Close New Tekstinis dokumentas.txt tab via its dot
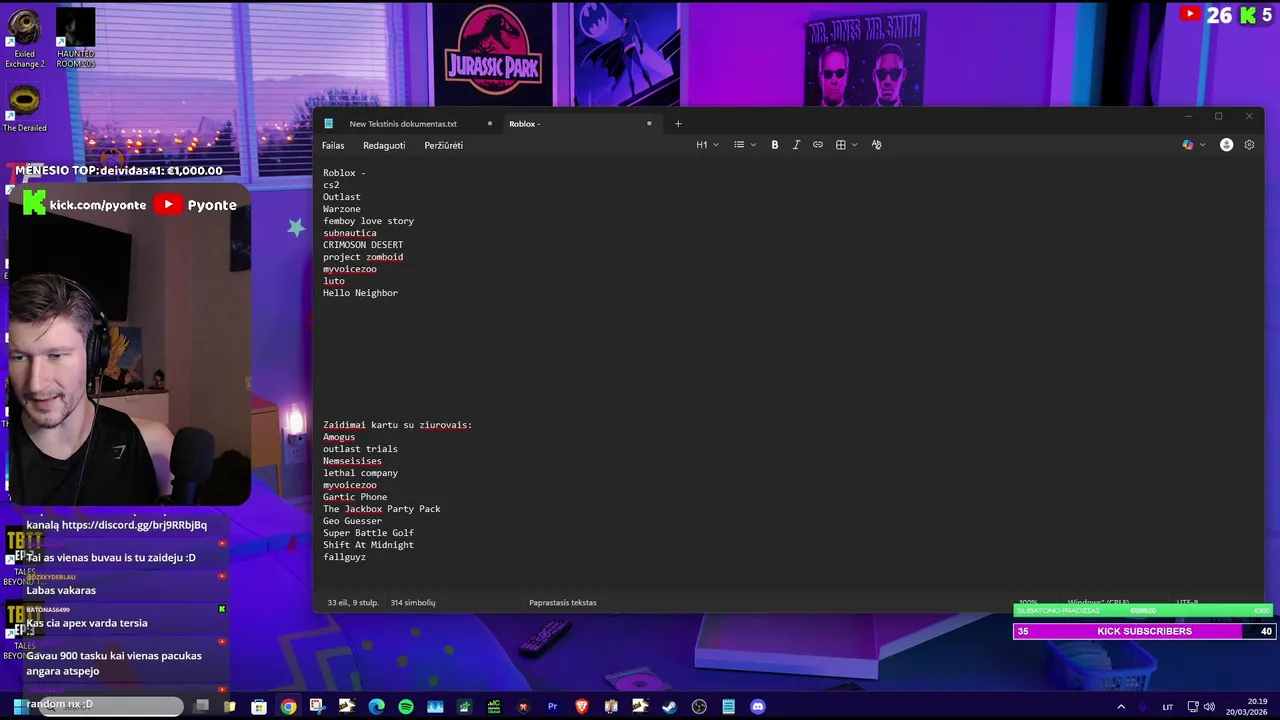 pos(490,124)
